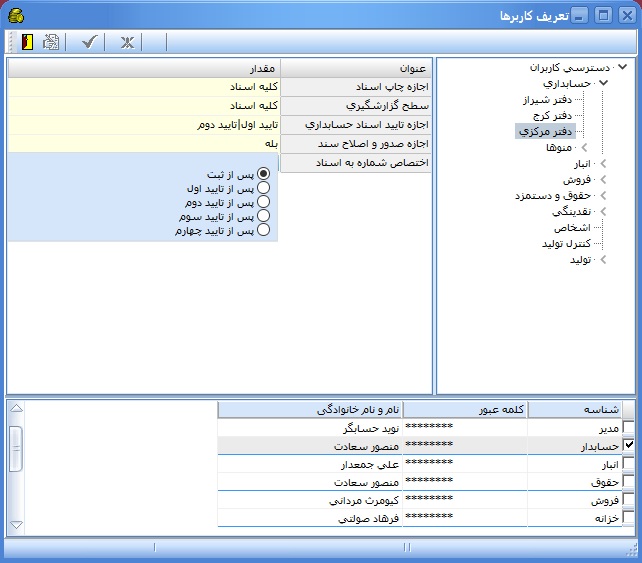Click the X cancel toolbar icon
Image resolution: width=642 pixels, height=563 pixels.
coord(127,42)
